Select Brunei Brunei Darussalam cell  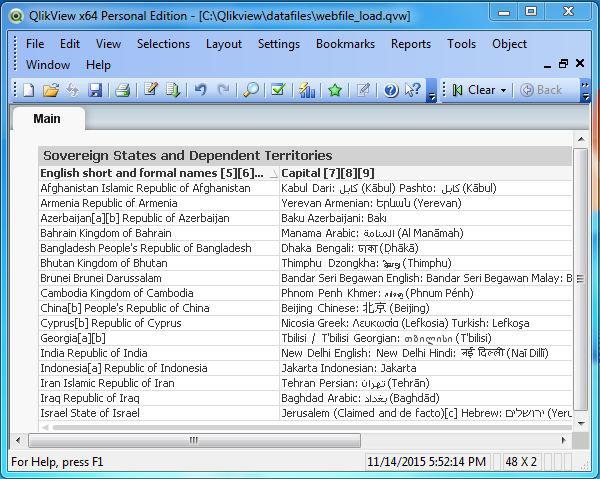coord(159,278)
